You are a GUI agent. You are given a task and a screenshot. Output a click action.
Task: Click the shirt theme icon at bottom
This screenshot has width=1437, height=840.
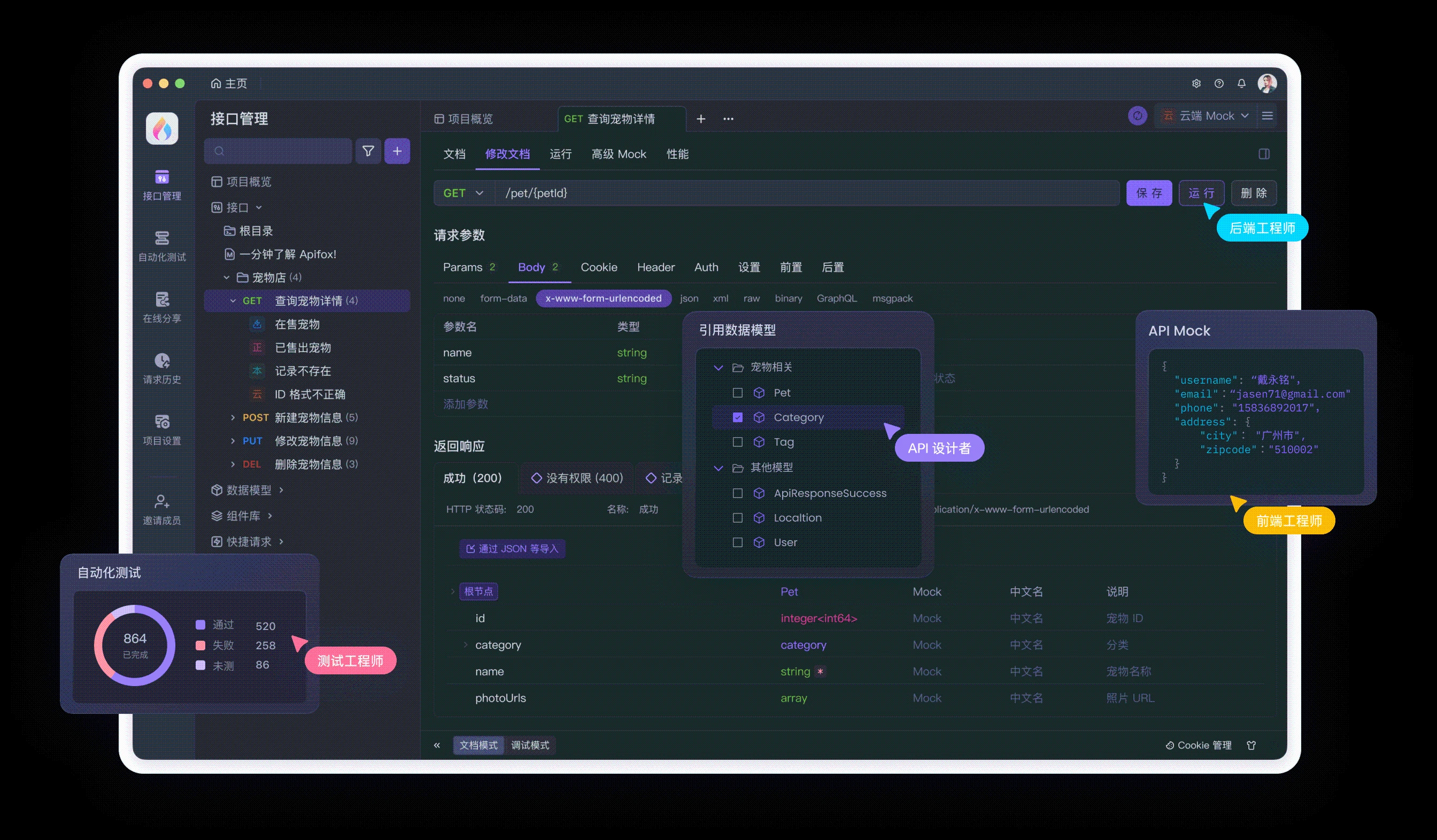1251,745
